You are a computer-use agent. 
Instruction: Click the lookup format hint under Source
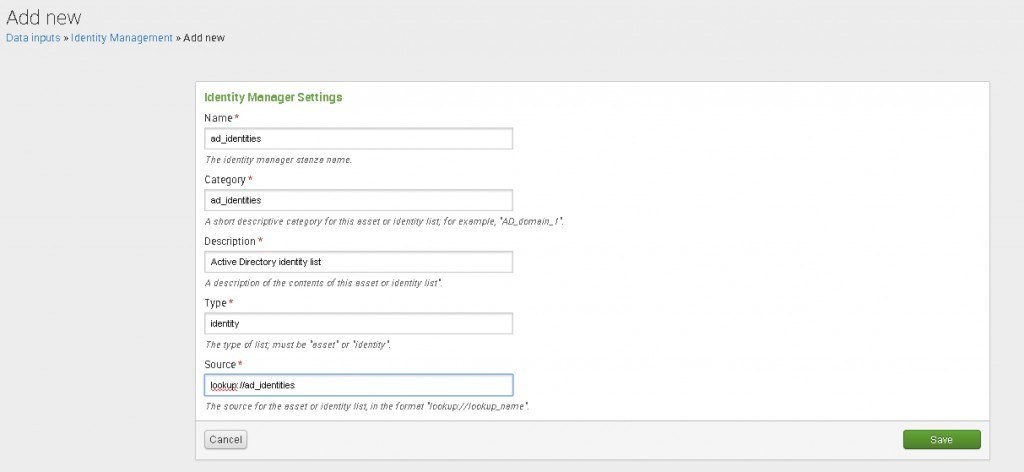pyautogui.click(x=367, y=407)
